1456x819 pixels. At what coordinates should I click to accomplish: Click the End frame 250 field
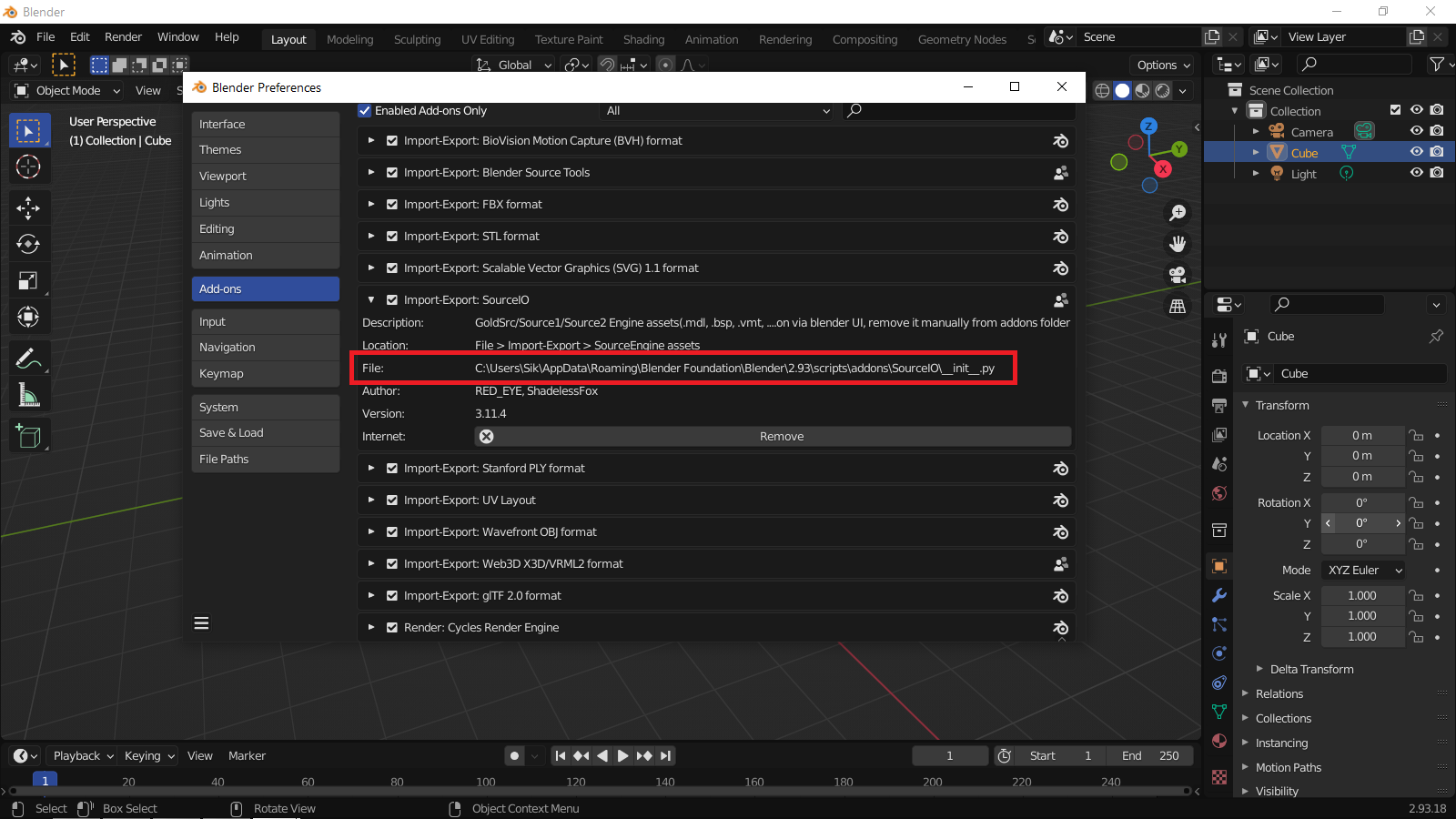tap(1150, 756)
